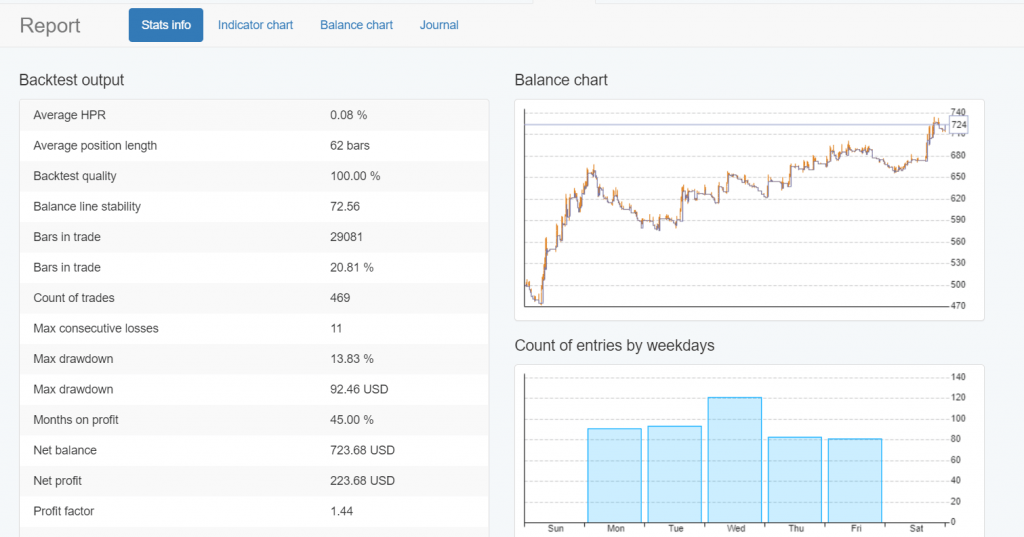Viewport: 1024px width, 537px height.
Task: Click the Tuesday entries bar
Action: [x=674, y=474]
